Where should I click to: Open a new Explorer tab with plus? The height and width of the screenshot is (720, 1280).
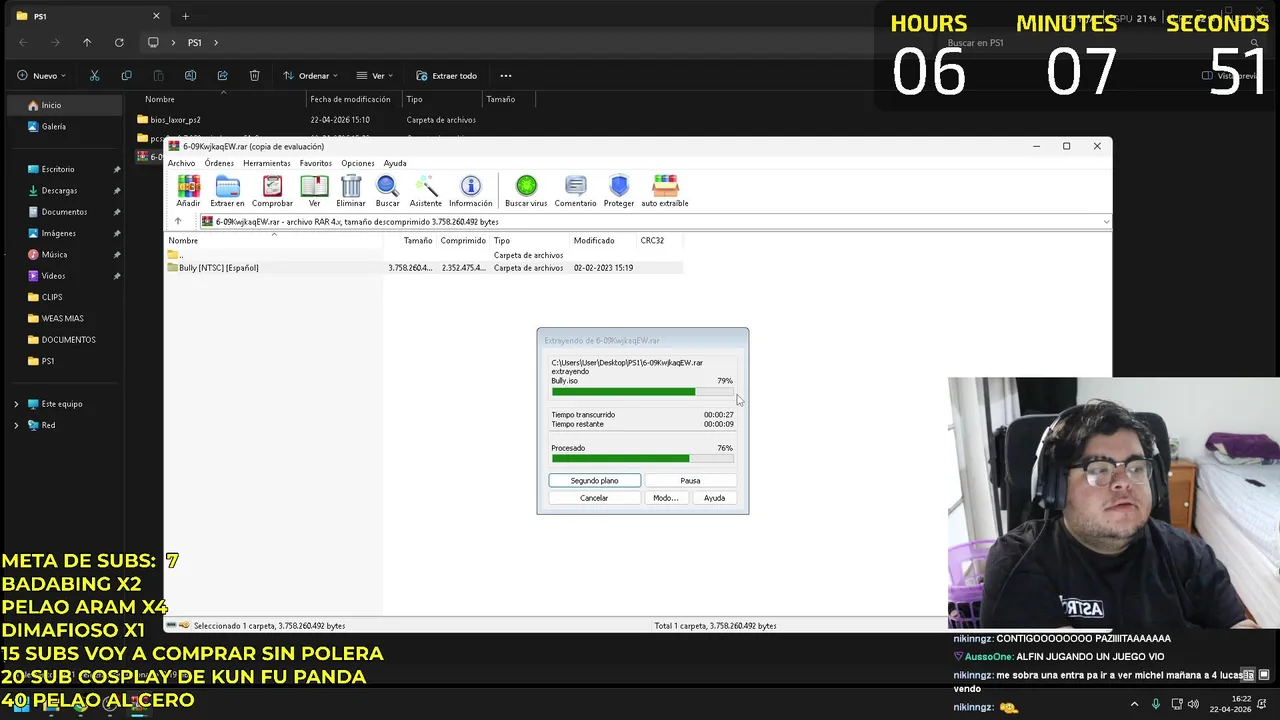(185, 16)
